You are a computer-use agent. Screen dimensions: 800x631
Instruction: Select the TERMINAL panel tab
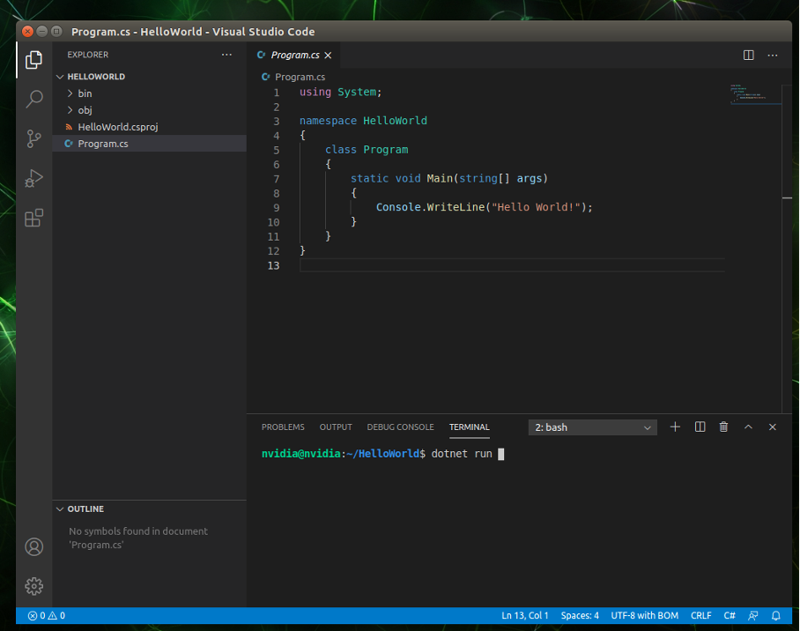coord(469,427)
